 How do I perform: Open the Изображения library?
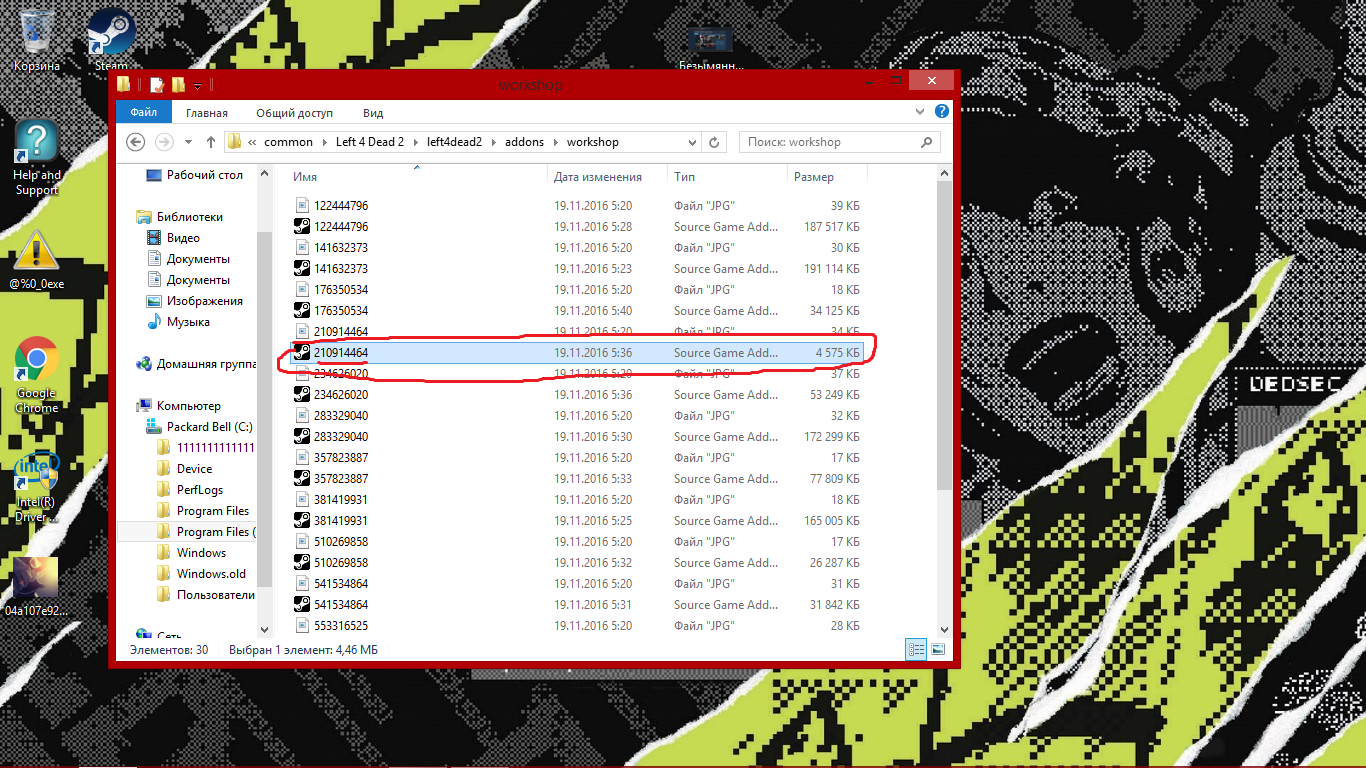click(204, 301)
